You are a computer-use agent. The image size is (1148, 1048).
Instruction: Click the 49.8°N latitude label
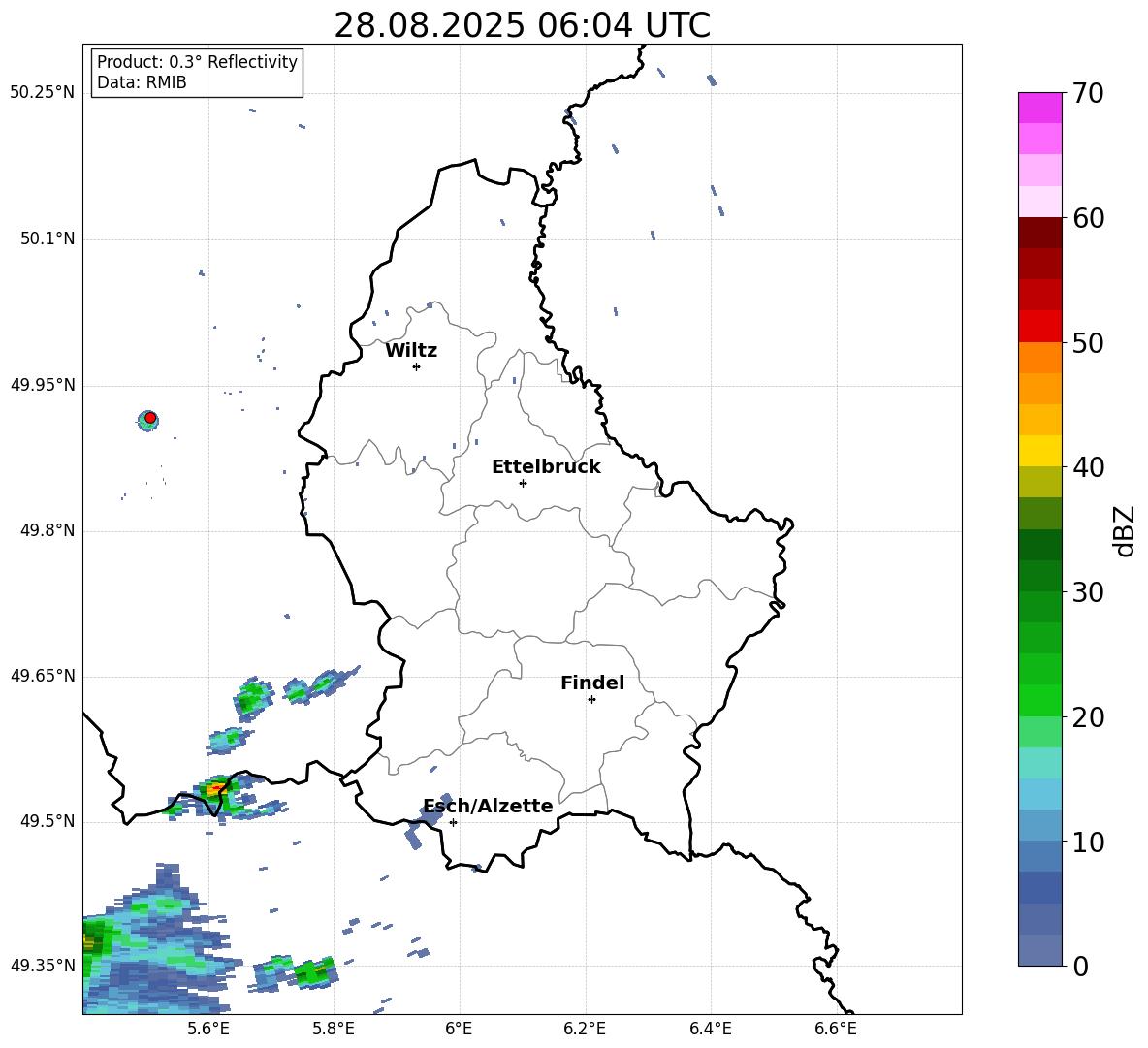pyautogui.click(x=48, y=530)
